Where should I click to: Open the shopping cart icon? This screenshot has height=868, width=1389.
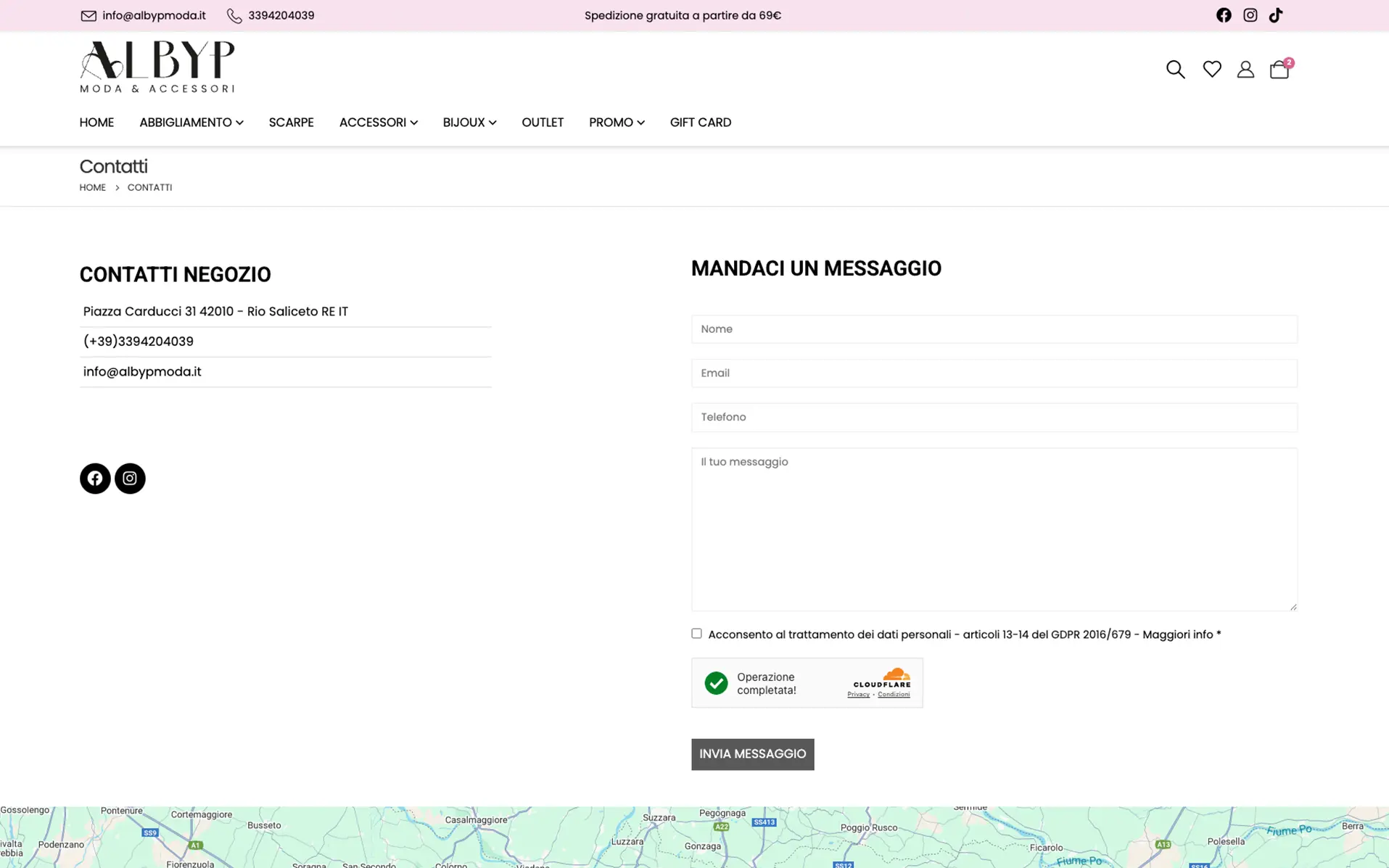pyautogui.click(x=1279, y=69)
